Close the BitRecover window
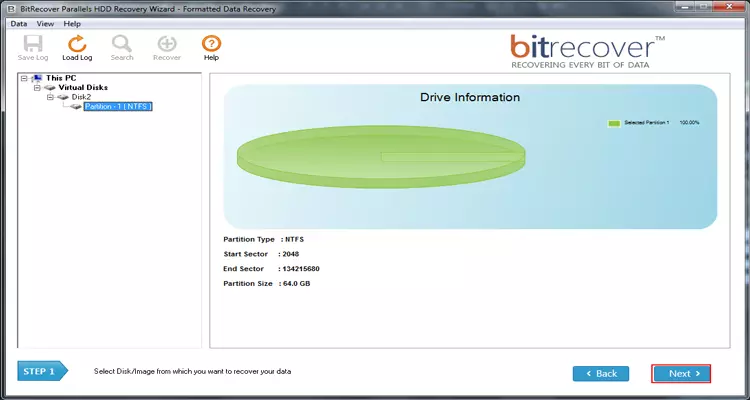750x400 pixels. 730,7
